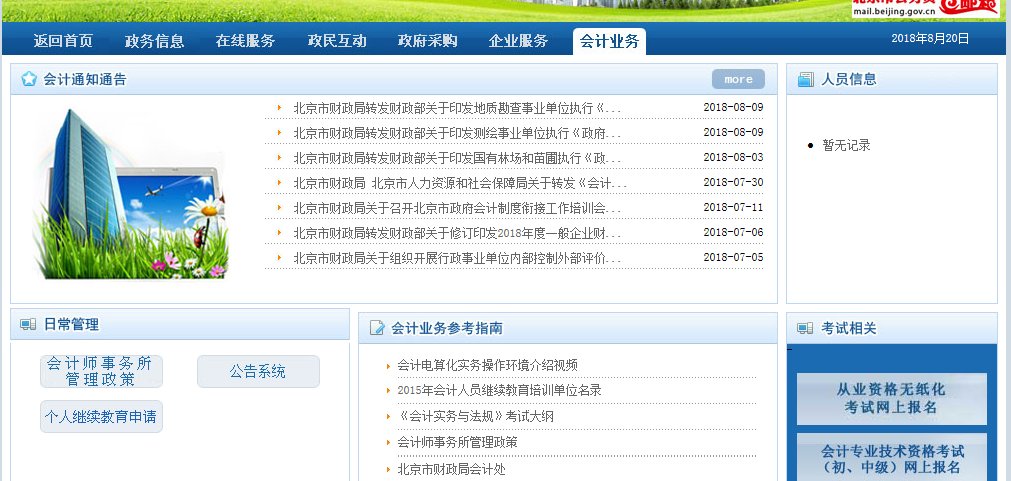Click the star icon beside 会计通知通告
This screenshot has width=1011, height=481.
click(29, 79)
